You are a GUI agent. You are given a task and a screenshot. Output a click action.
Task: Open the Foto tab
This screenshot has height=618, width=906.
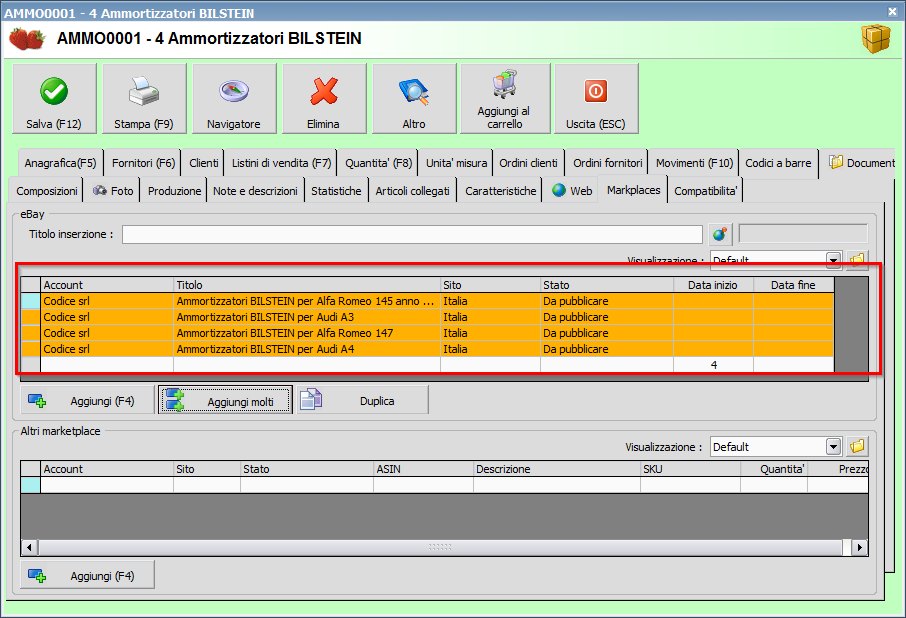[x=113, y=191]
